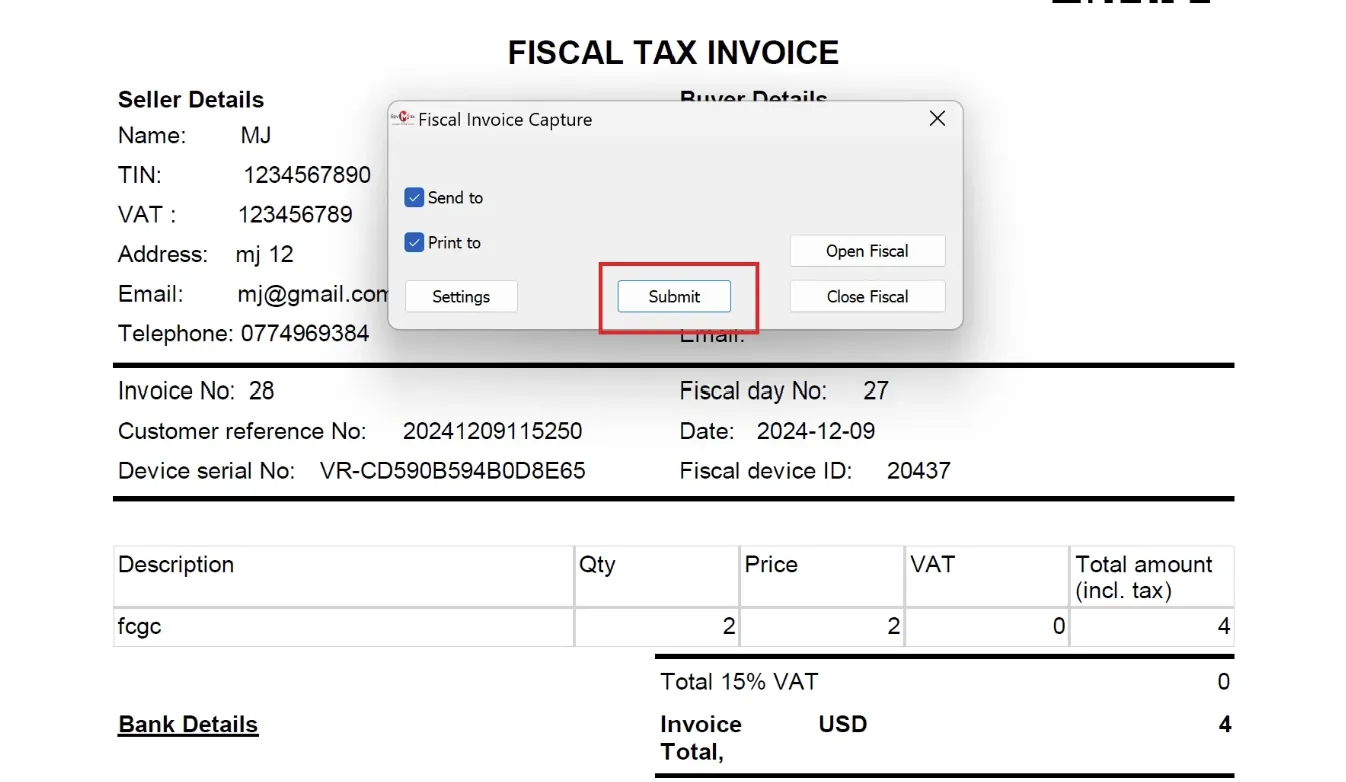This screenshot has height=782, width=1346.
Task: Click the Open Fiscal button
Action: click(867, 251)
